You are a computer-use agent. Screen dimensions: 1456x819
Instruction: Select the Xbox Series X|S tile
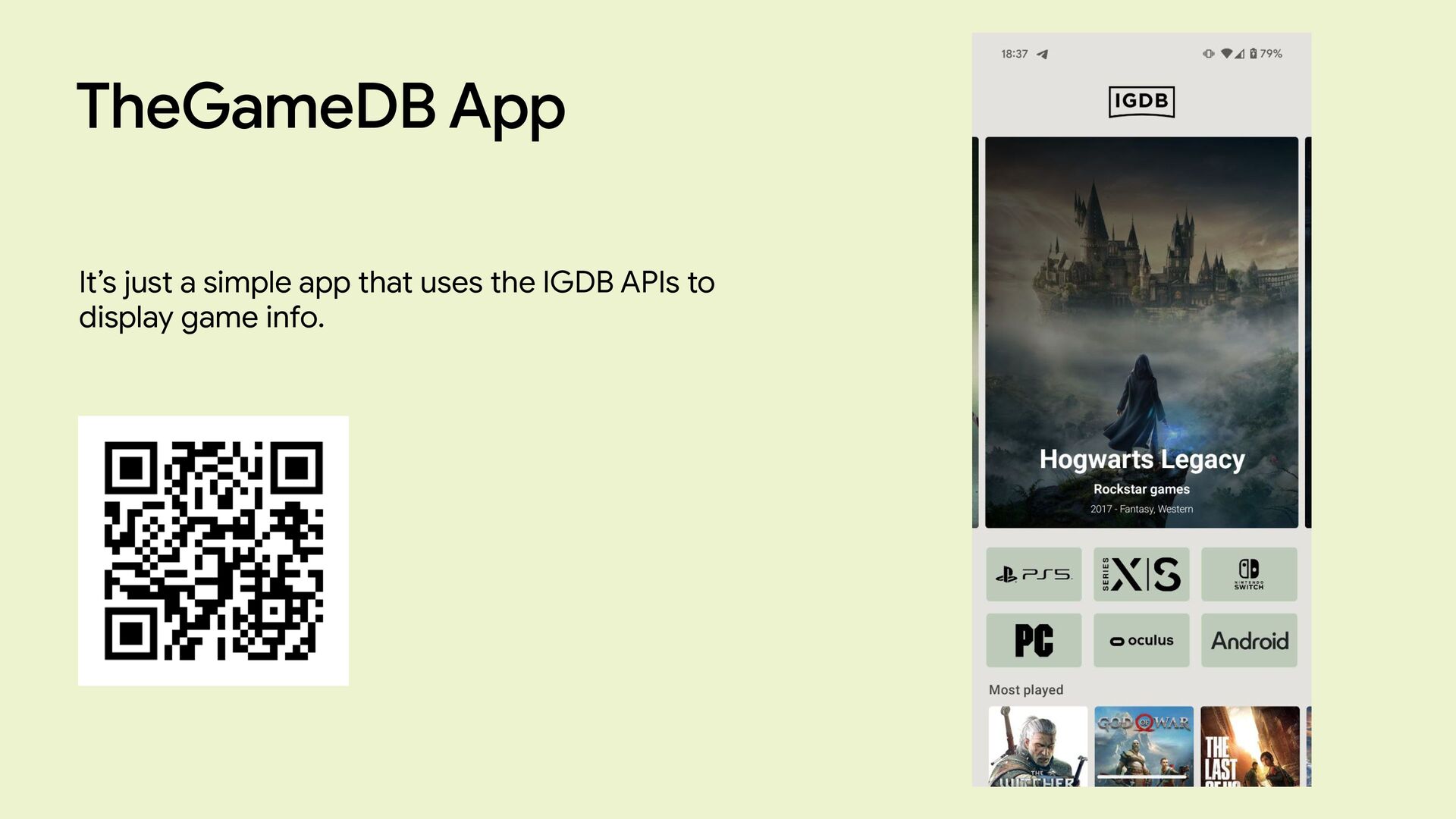[1141, 574]
